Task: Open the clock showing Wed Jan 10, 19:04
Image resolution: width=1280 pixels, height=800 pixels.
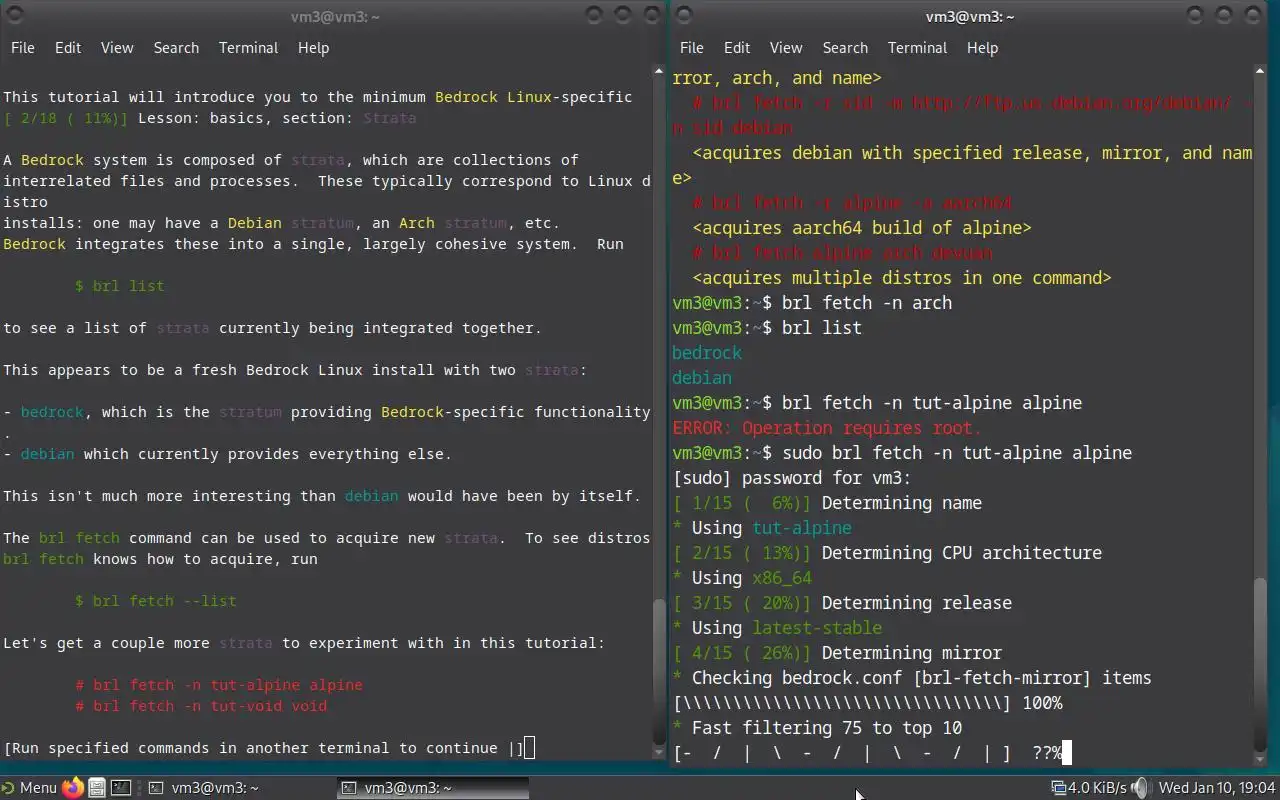Action: click(1216, 788)
